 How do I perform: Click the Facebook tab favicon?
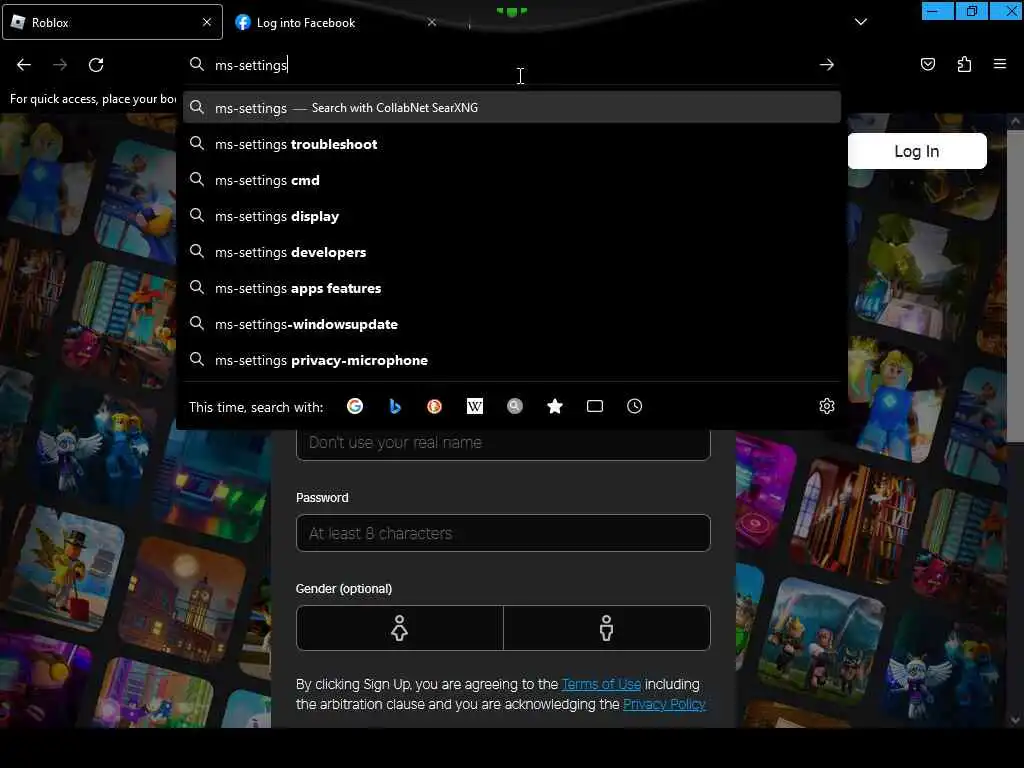(243, 22)
